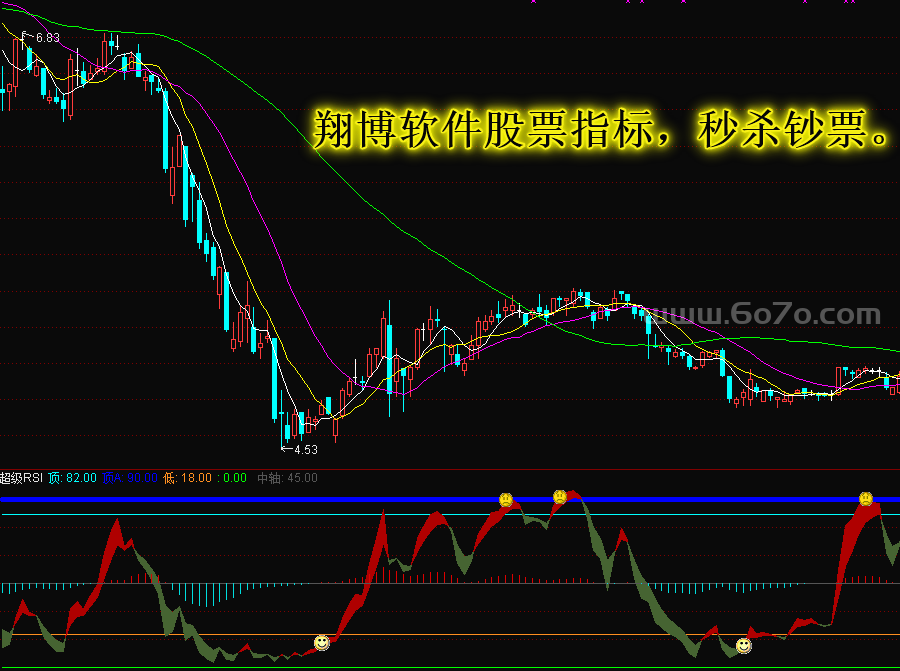Click the right happy smiley buy signal
The image size is (900, 671).
coord(743,646)
